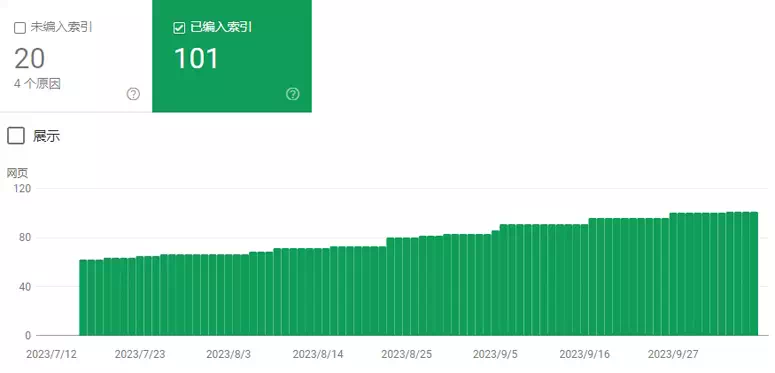The image size is (775, 373).
Task: Click the 4 个原因 text
Action: click(x=37, y=83)
